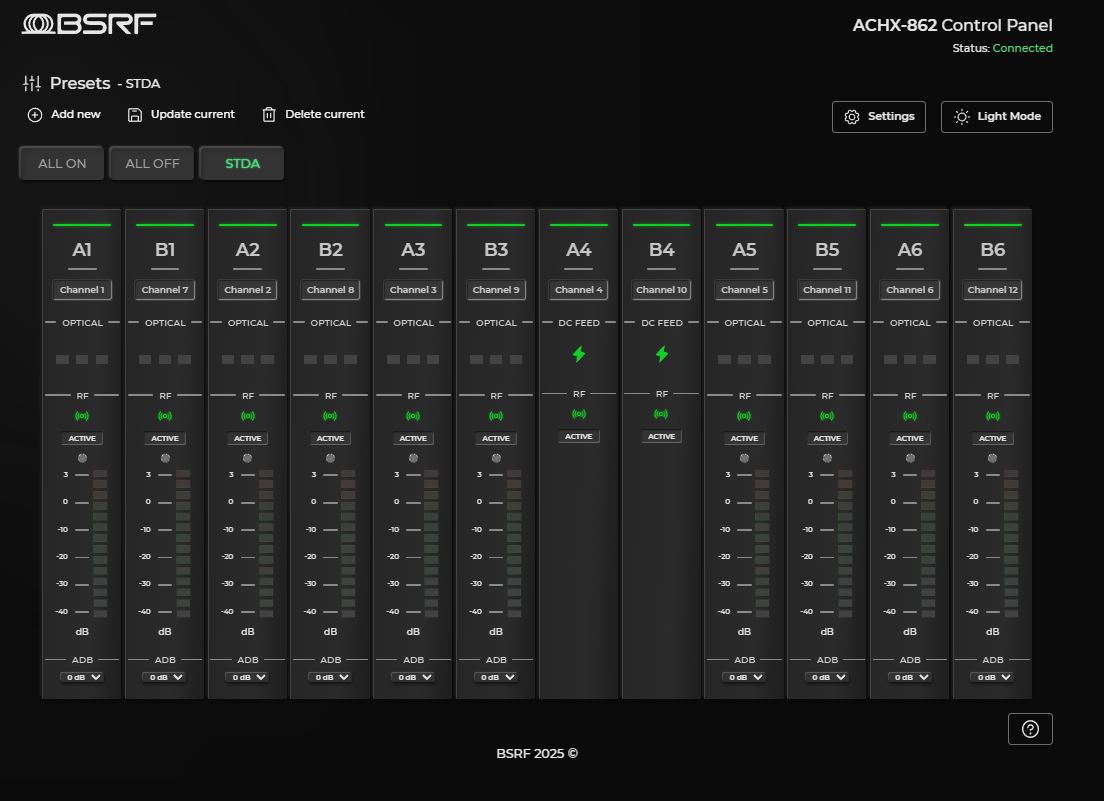This screenshot has width=1104, height=801.
Task: Click the BSRF 2025 © footer text
Action: coord(537,754)
